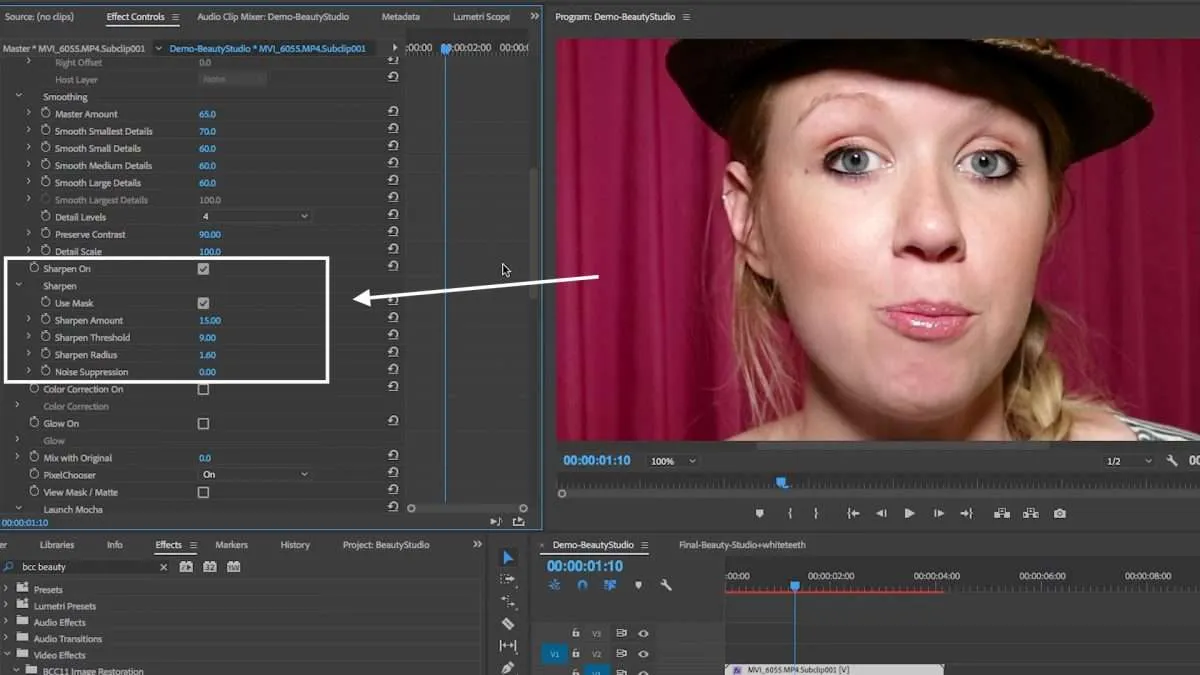This screenshot has width=1200, height=675.
Task: Click the Launch Mocha property
Action: 73,509
